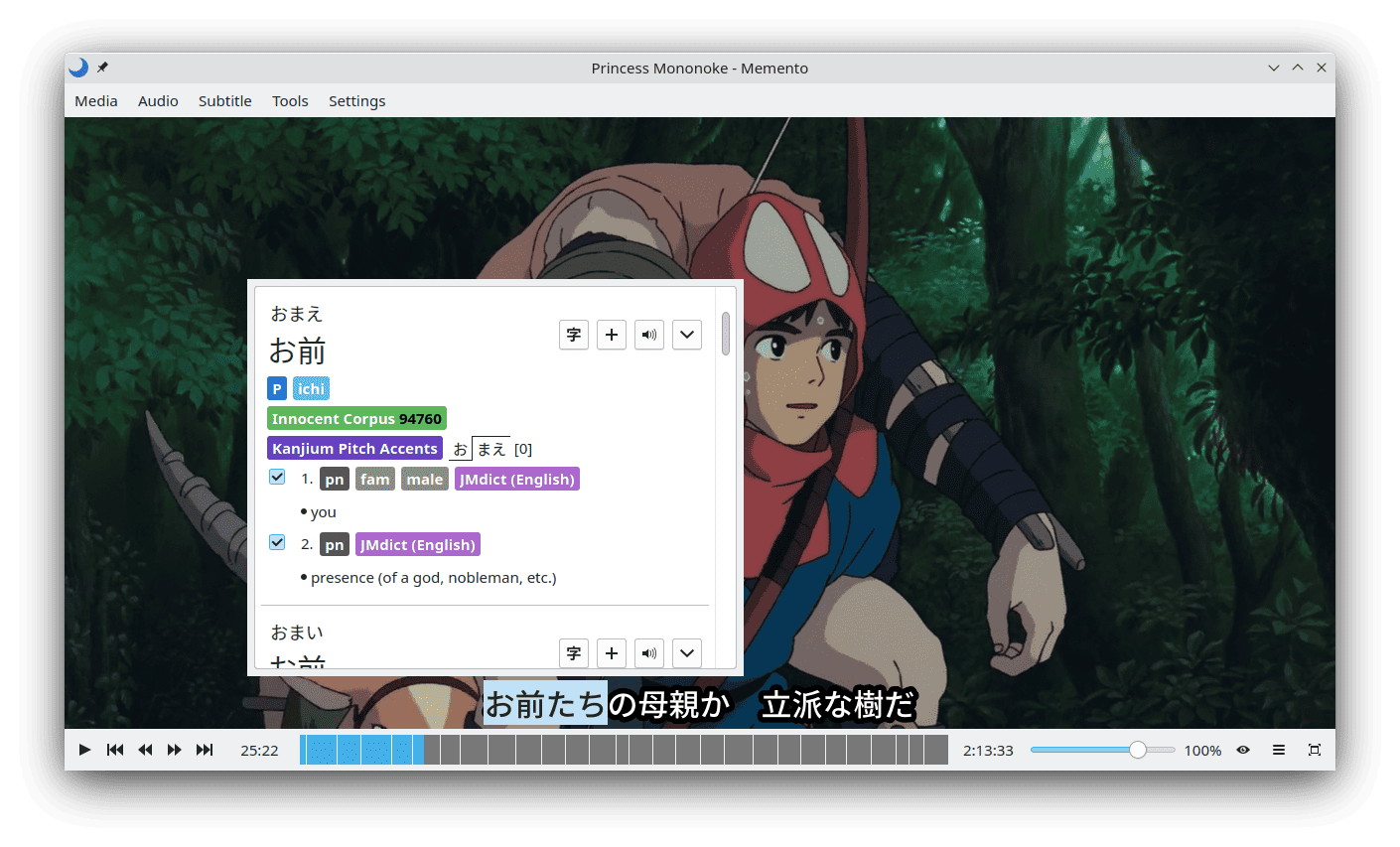1400x847 pixels.
Task: Open the Tools menu
Action: click(290, 100)
